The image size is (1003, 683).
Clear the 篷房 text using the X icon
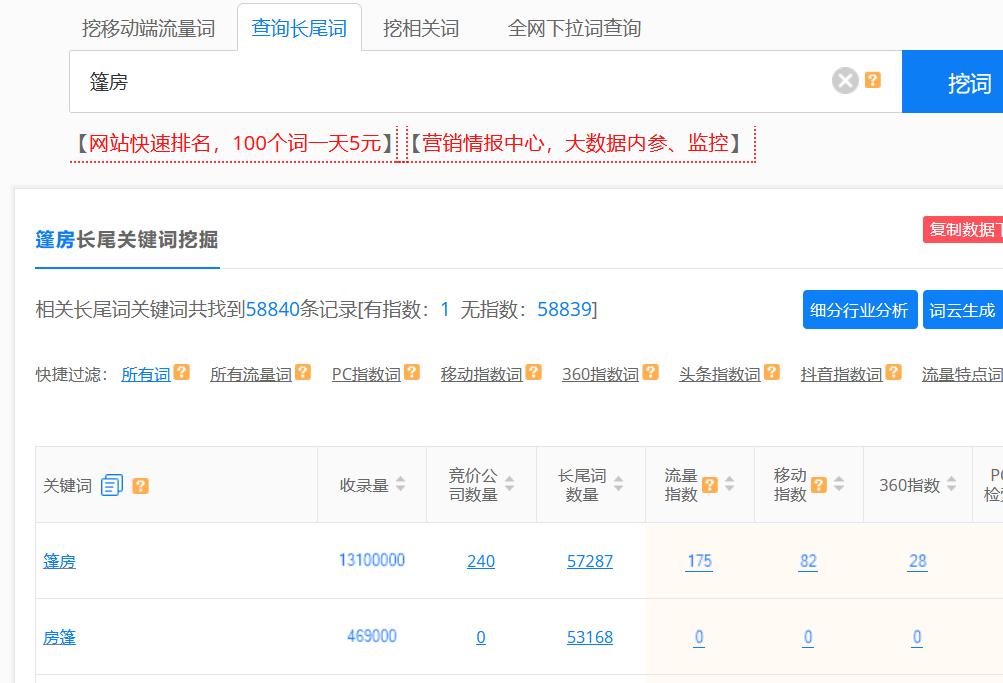[843, 82]
